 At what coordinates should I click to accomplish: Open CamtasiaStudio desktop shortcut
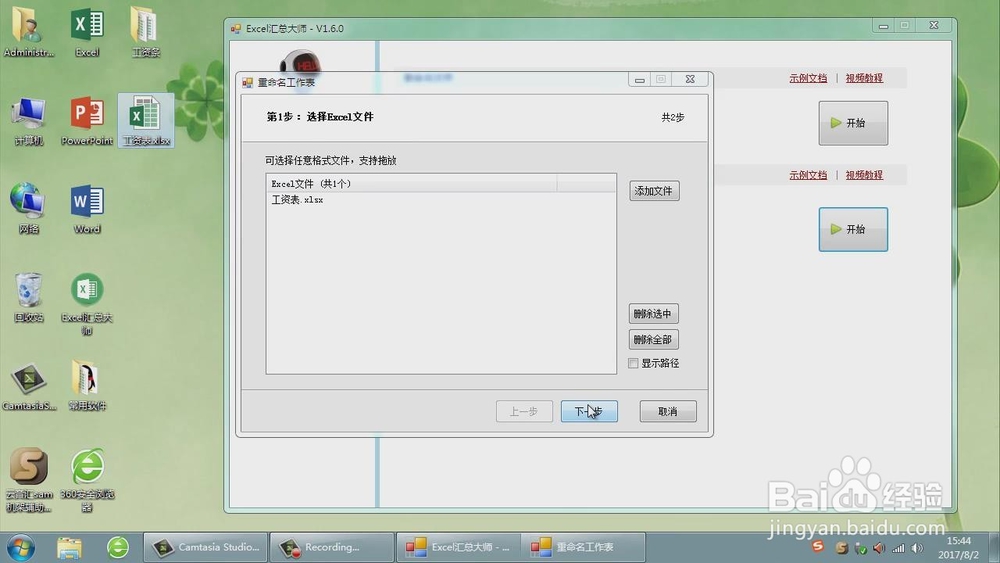coord(28,386)
